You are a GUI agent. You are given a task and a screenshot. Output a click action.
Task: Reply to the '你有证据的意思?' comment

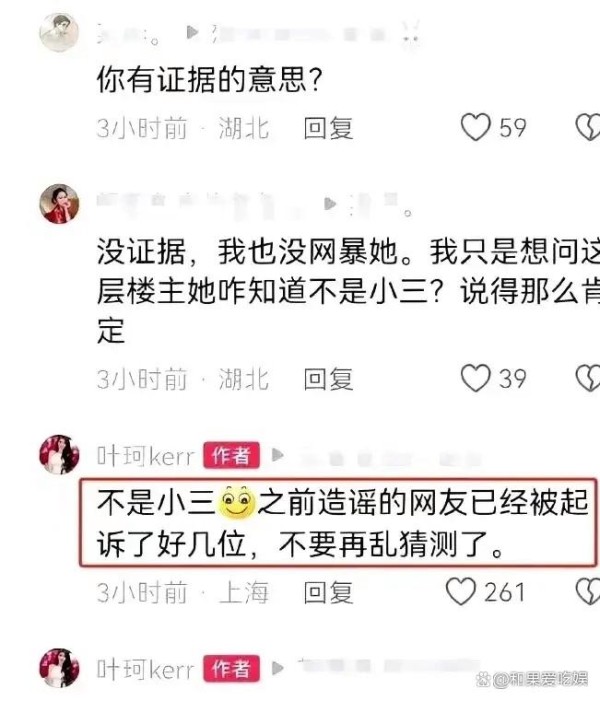[329, 128]
